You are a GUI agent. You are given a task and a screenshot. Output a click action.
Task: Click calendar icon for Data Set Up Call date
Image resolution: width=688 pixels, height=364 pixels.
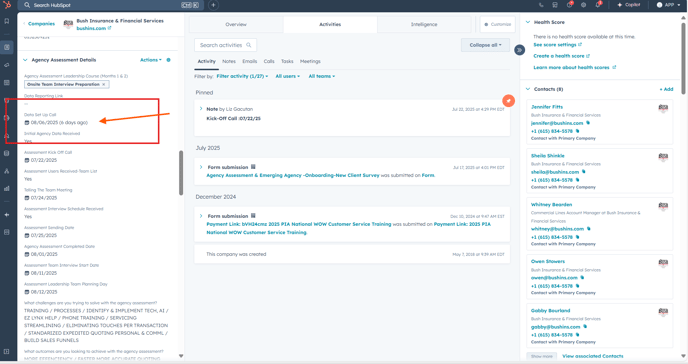26,122
